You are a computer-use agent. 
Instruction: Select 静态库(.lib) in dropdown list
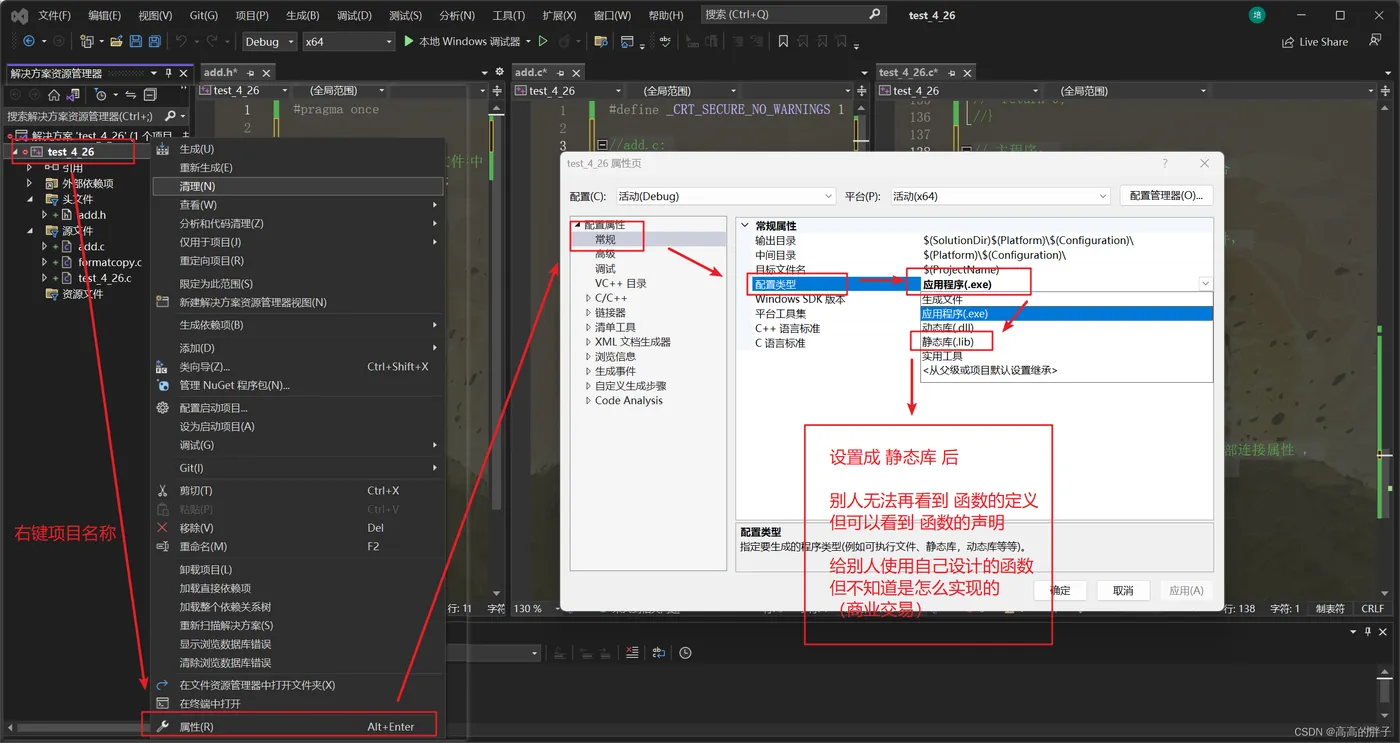pyautogui.click(x=1066, y=342)
